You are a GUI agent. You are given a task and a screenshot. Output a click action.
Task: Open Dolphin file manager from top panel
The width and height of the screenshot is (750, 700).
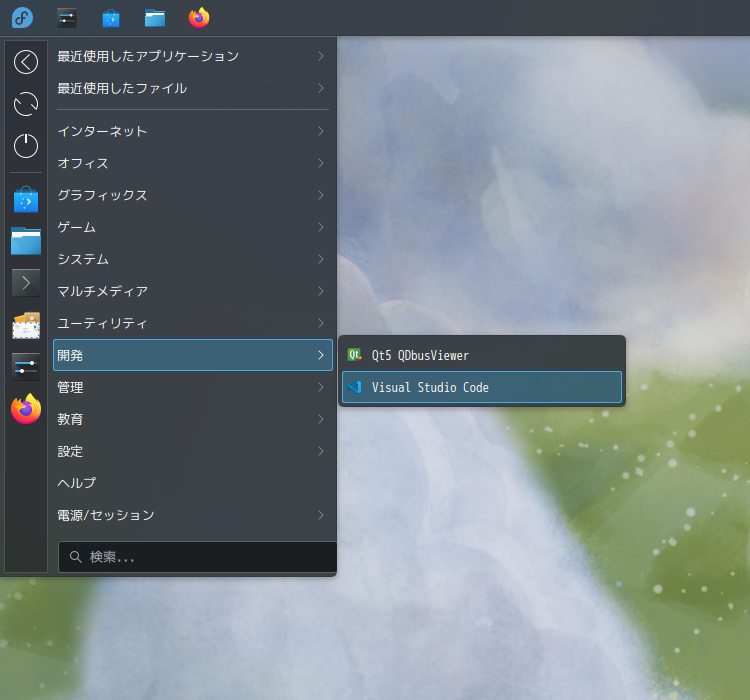154,18
